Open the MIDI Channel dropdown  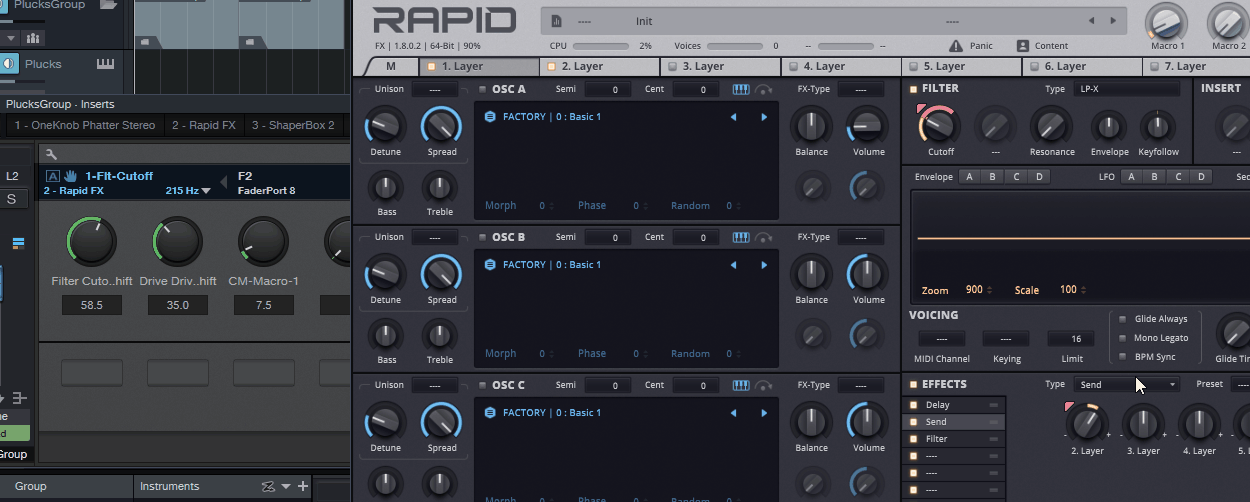tap(942, 339)
